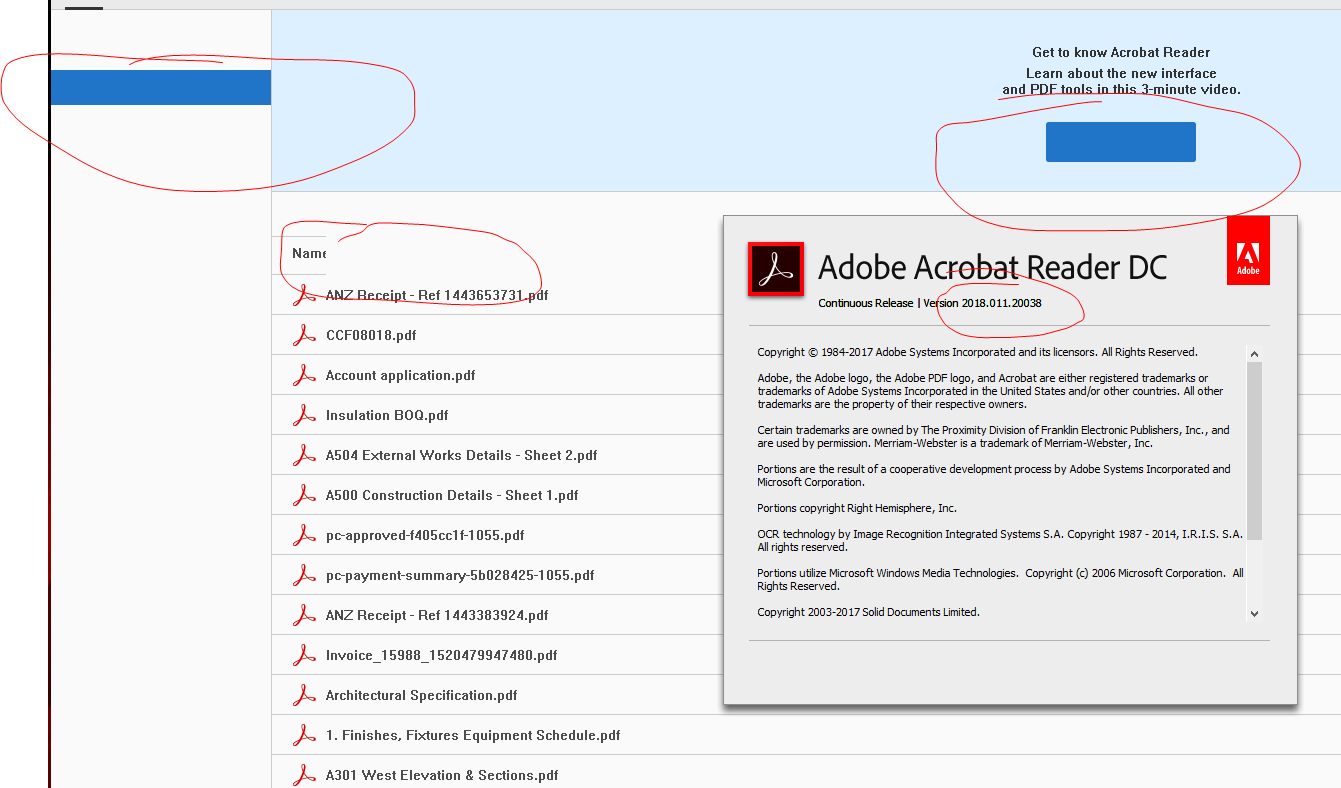Click the PDF icon for Architectural Specification.pdf
Viewport: 1341px width, 788px height.
(304, 695)
